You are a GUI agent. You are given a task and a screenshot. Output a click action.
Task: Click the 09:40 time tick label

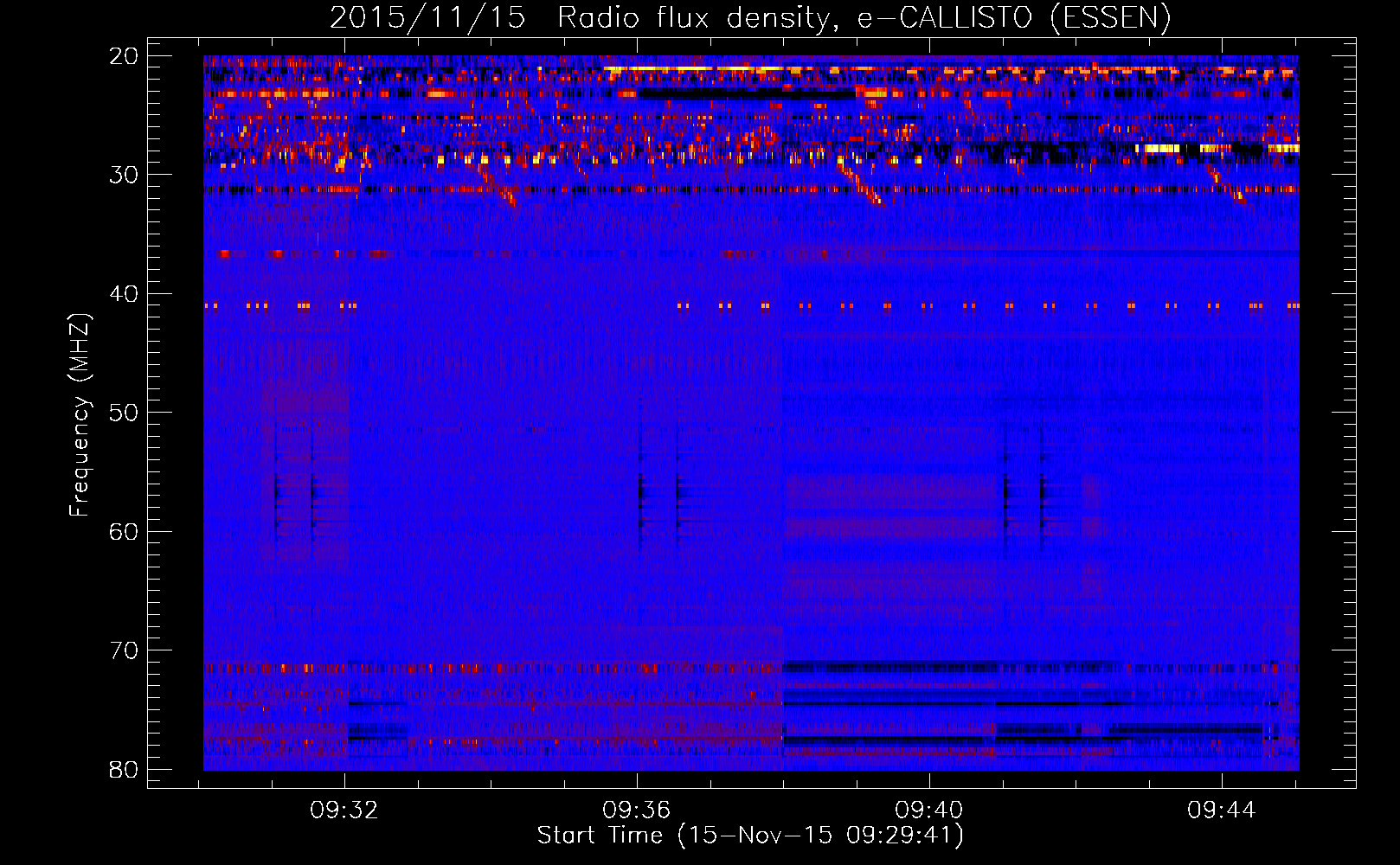click(x=929, y=811)
